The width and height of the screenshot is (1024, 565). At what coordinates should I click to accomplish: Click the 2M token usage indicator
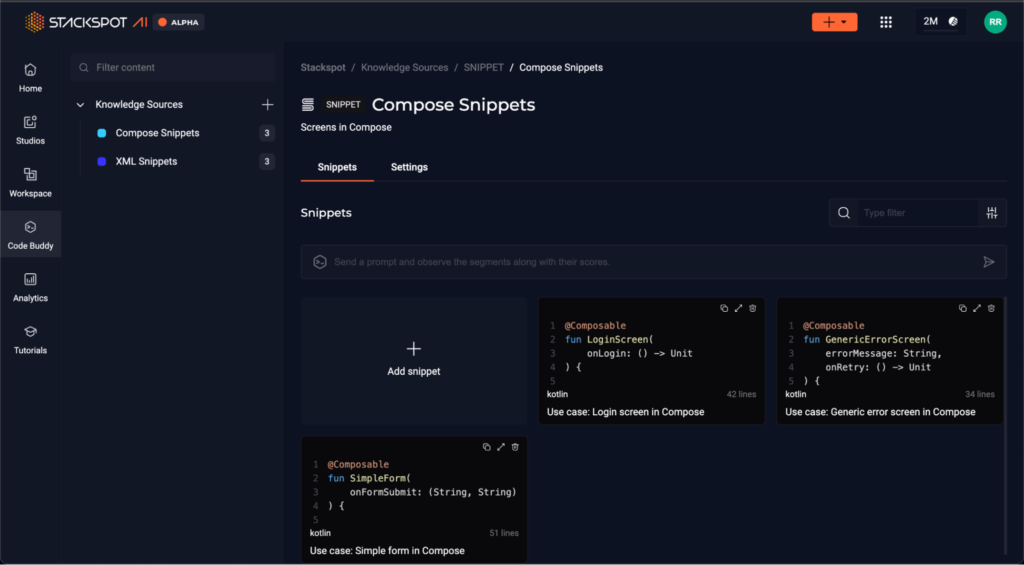click(x=940, y=22)
